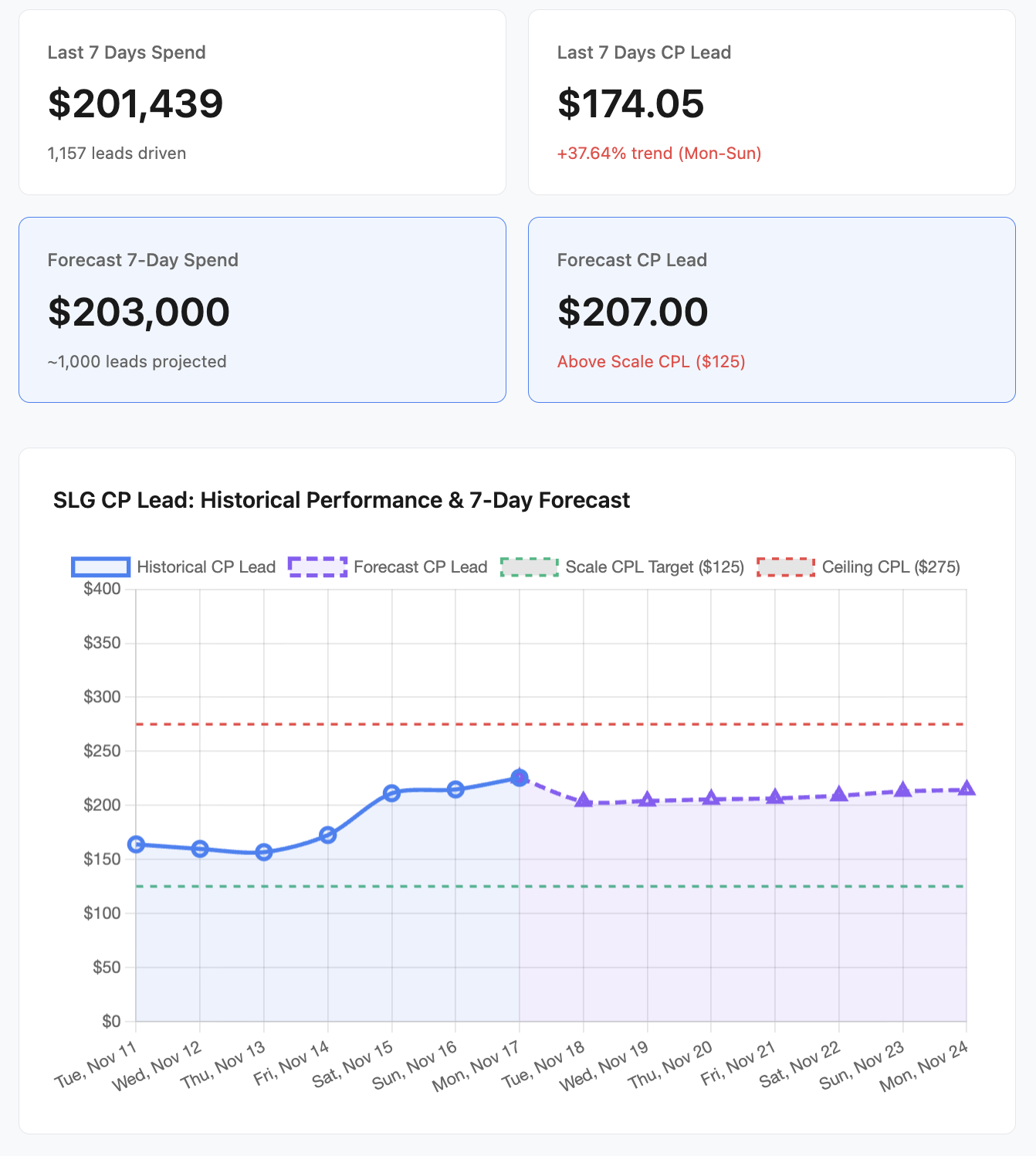Screen dimensions: 1036x1156
Task: Click the Wed, Nov 19 forecast triangle
Action: (x=648, y=800)
